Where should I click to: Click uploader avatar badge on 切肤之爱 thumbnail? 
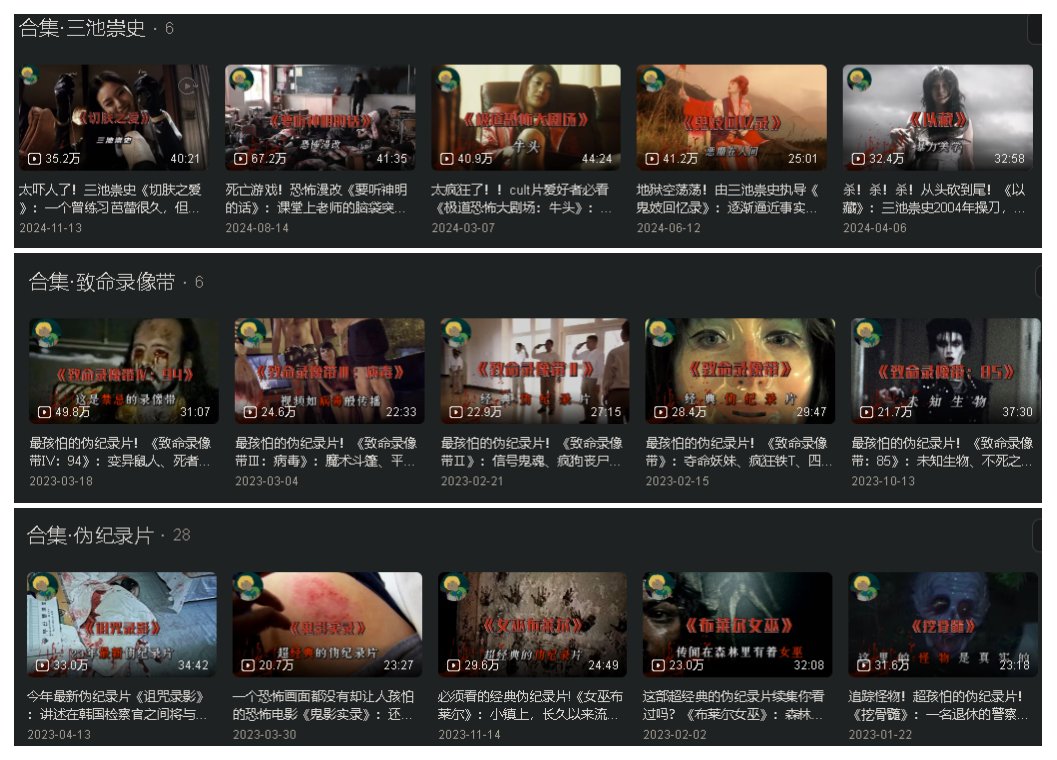pyautogui.click(x=30, y=76)
